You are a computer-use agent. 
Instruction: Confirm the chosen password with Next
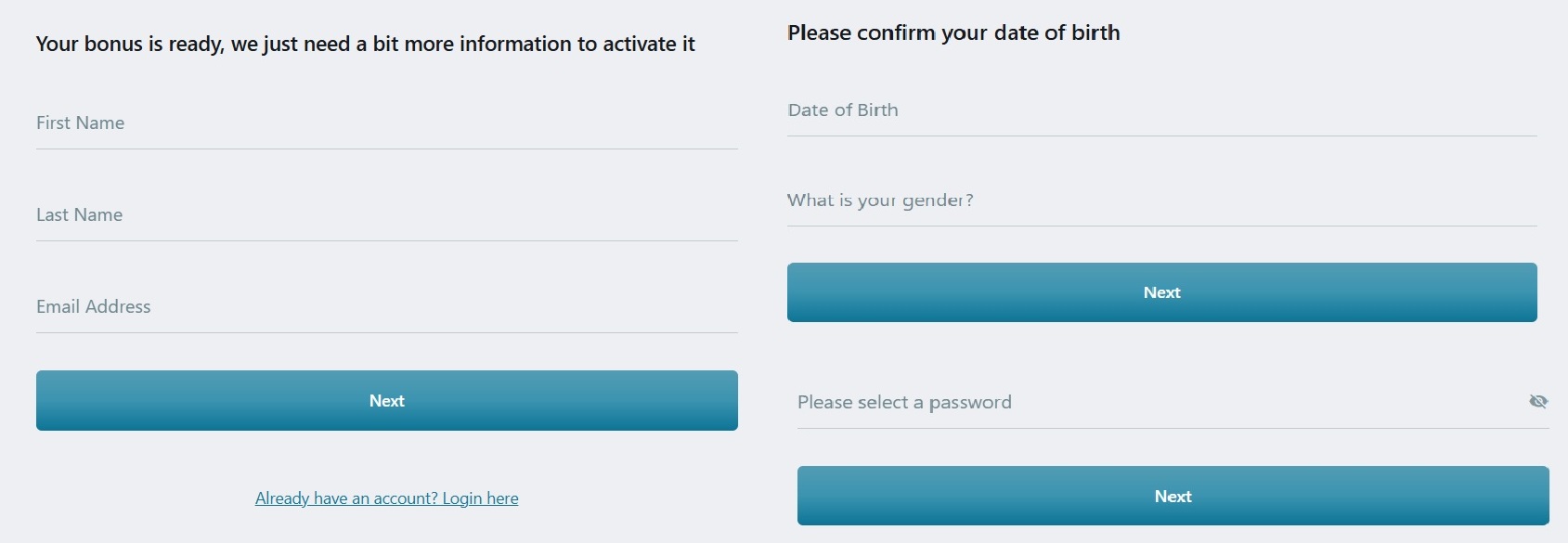point(1173,497)
